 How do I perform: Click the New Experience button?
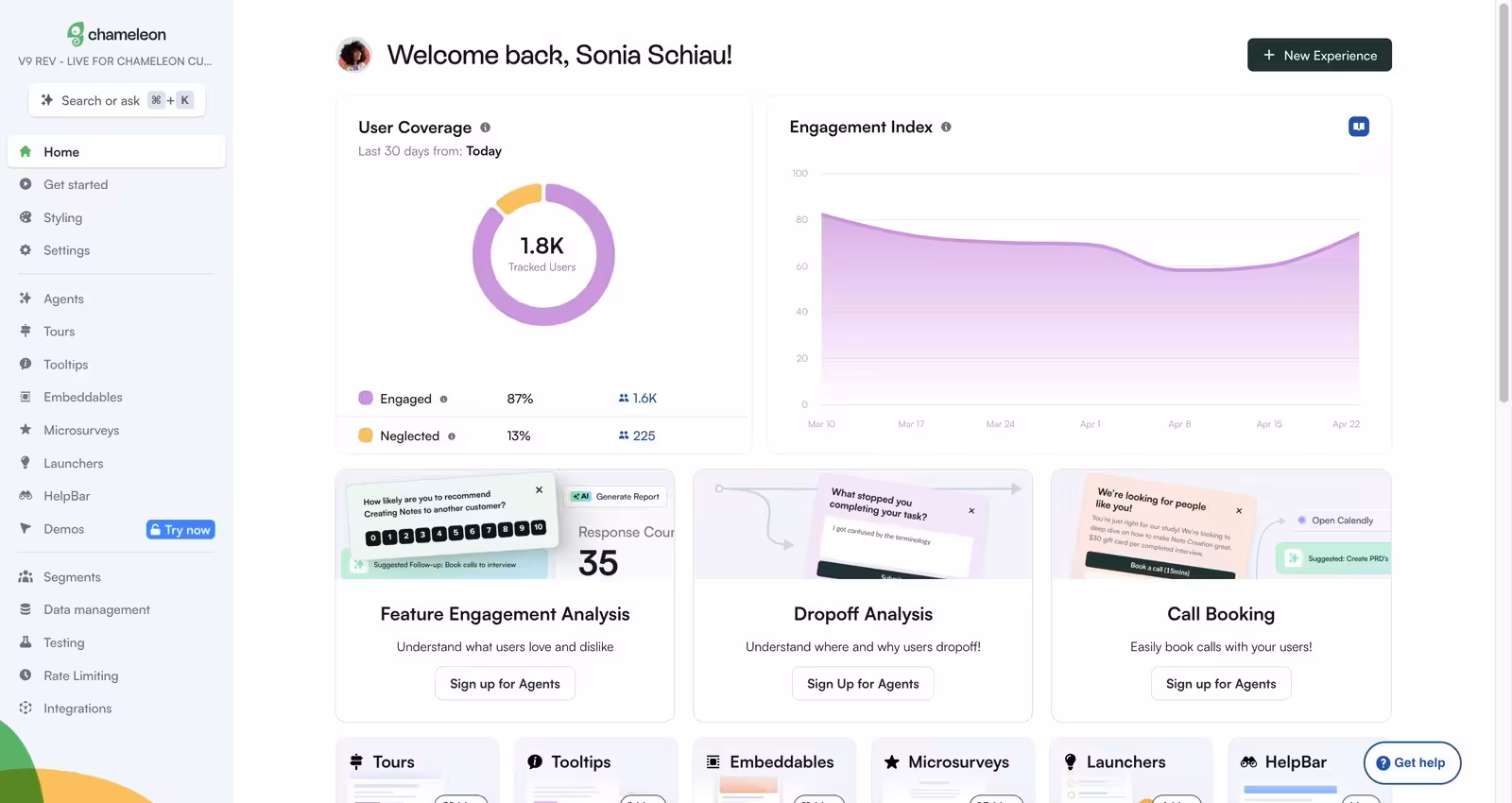(x=1319, y=55)
